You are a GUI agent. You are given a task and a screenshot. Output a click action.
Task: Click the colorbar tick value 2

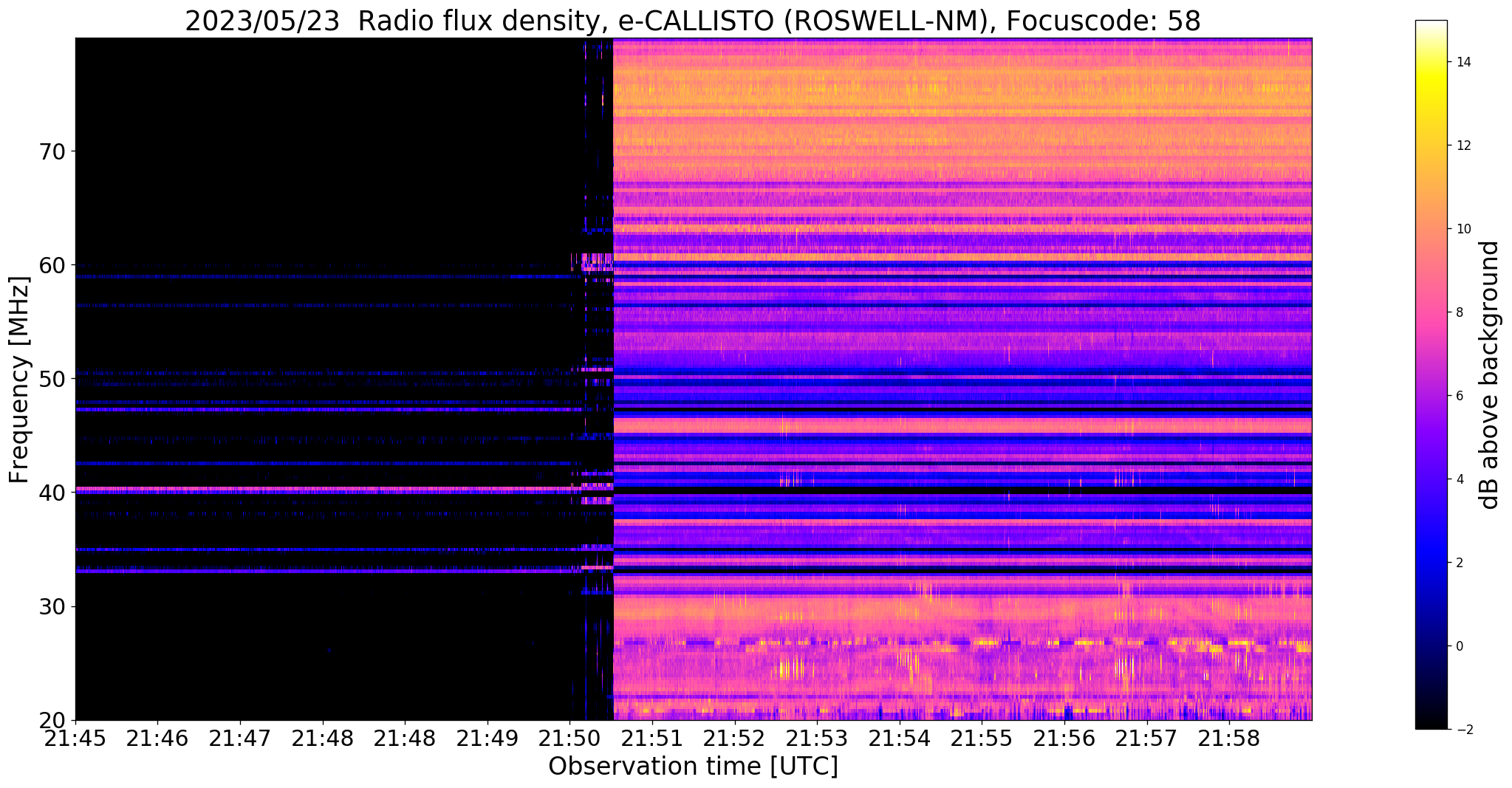1459,563
